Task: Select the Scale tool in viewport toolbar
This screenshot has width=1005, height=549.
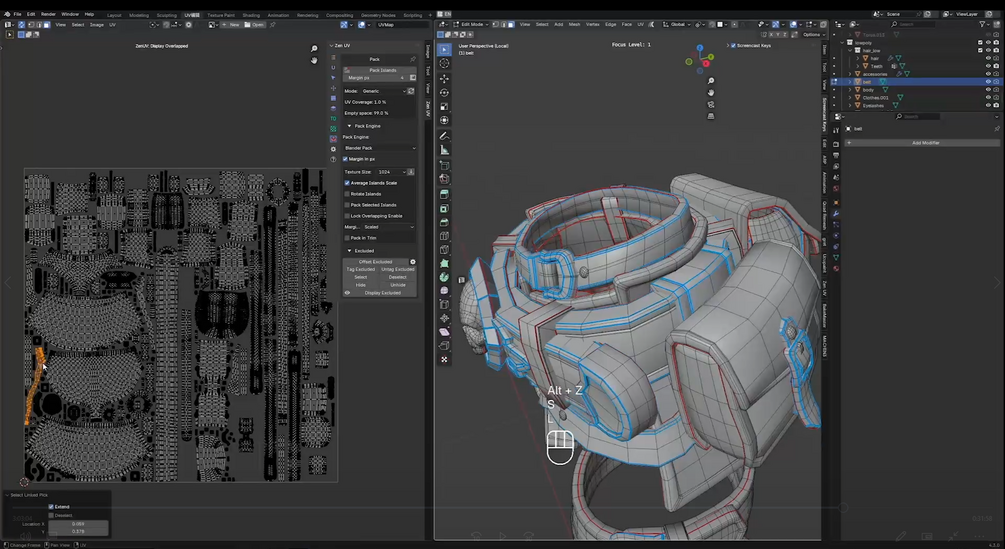Action: point(444,106)
